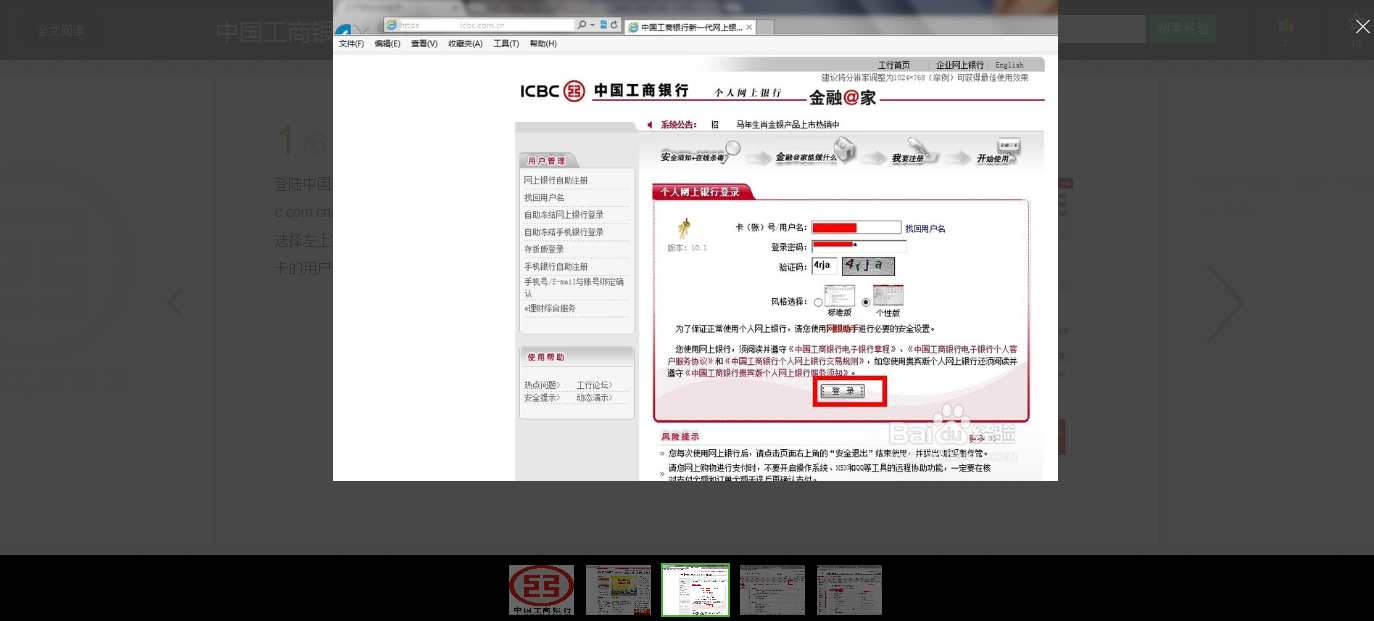The width and height of the screenshot is (1374, 621).
Task: Open the ICBC logo thumbnail
Action: pyautogui.click(x=541, y=590)
